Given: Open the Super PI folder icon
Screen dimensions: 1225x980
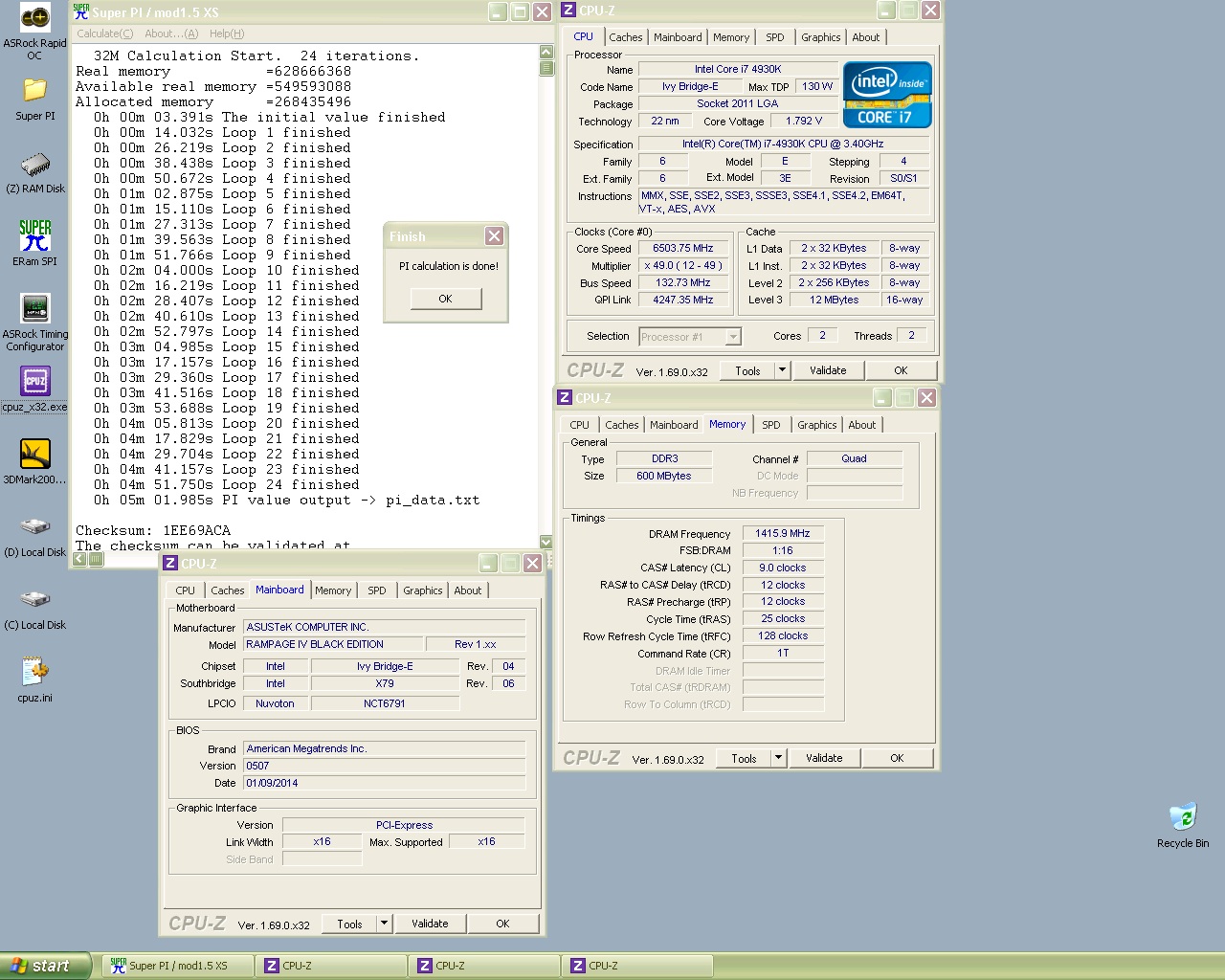Looking at the screenshot, I should pos(34,91).
